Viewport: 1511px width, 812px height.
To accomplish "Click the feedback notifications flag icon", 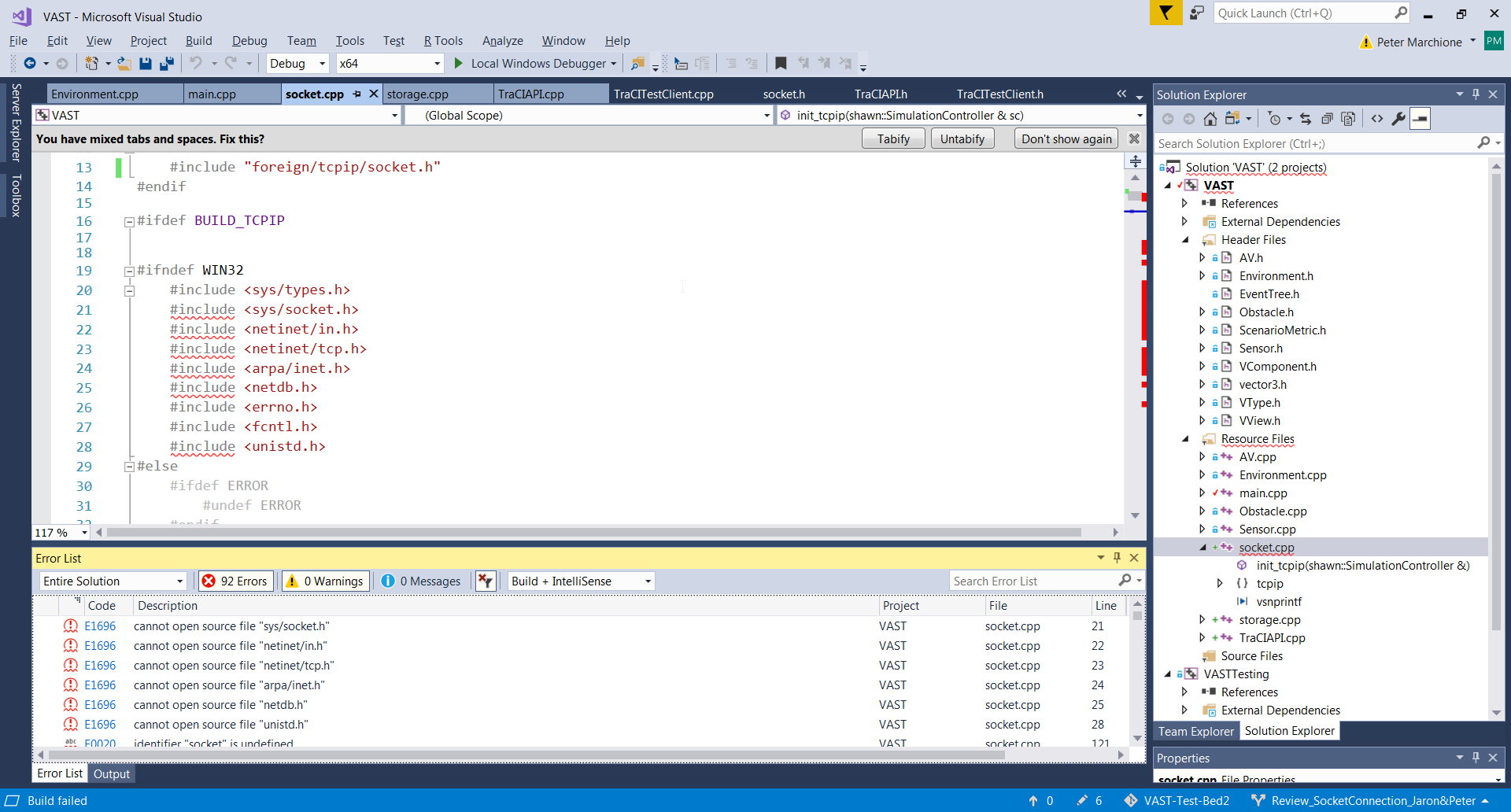I will coord(1165,13).
